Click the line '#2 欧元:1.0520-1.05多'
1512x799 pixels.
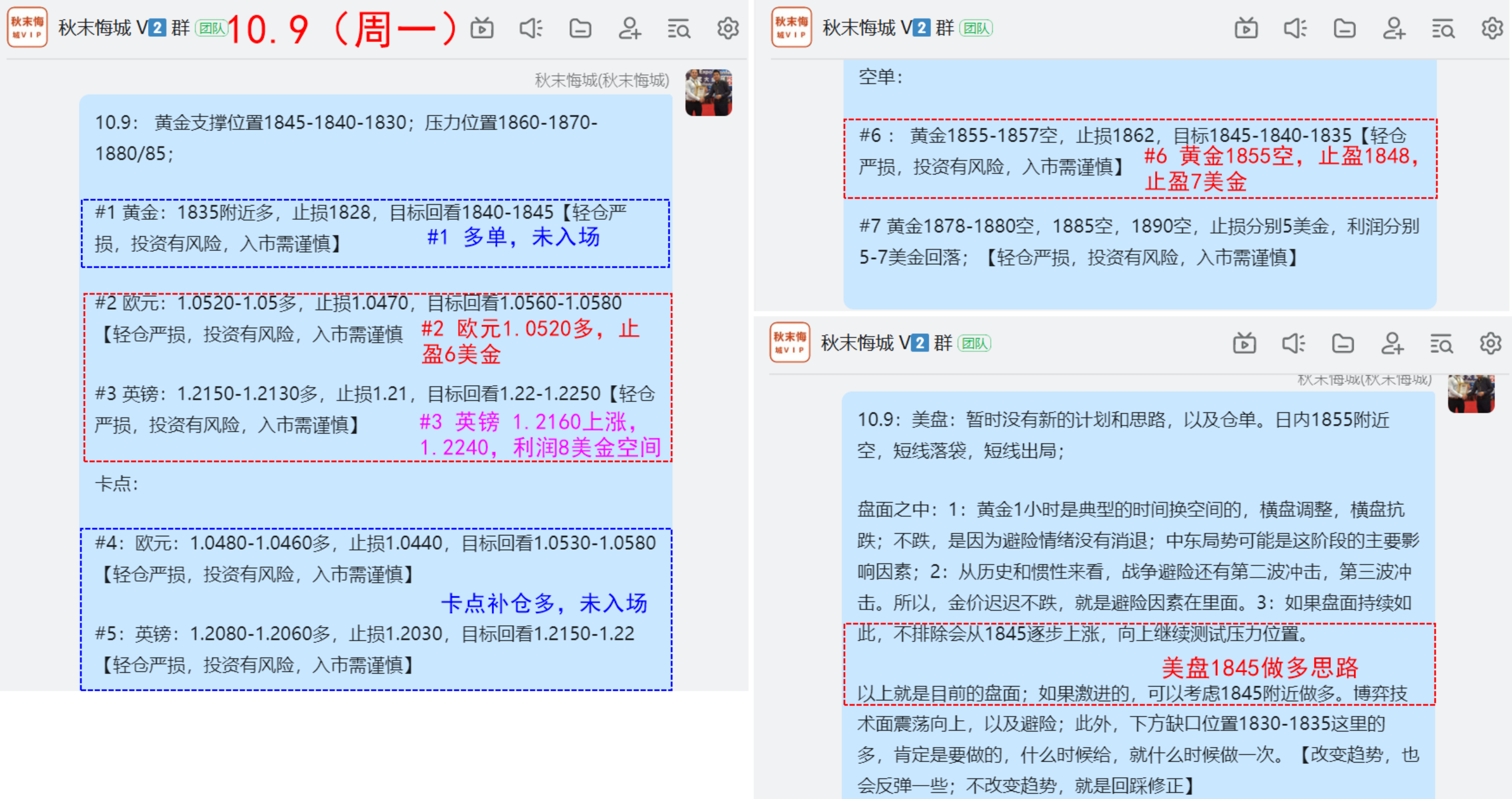[x=358, y=303]
